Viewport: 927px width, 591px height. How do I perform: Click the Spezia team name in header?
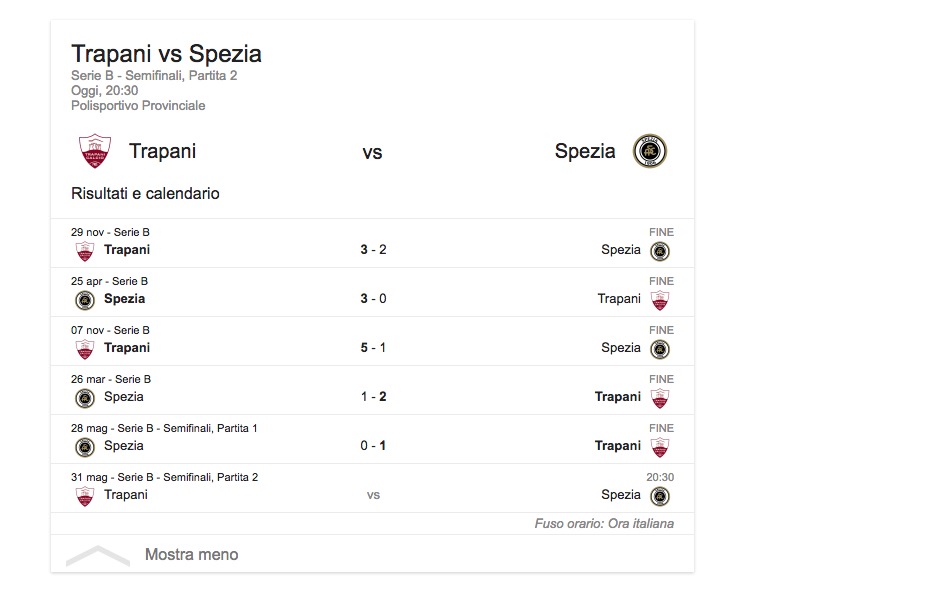pos(585,151)
